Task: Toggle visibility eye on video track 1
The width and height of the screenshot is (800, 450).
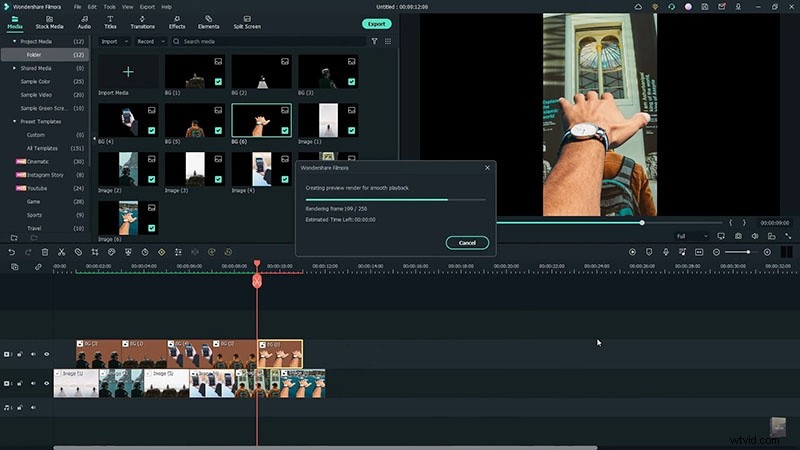Action: [46, 383]
